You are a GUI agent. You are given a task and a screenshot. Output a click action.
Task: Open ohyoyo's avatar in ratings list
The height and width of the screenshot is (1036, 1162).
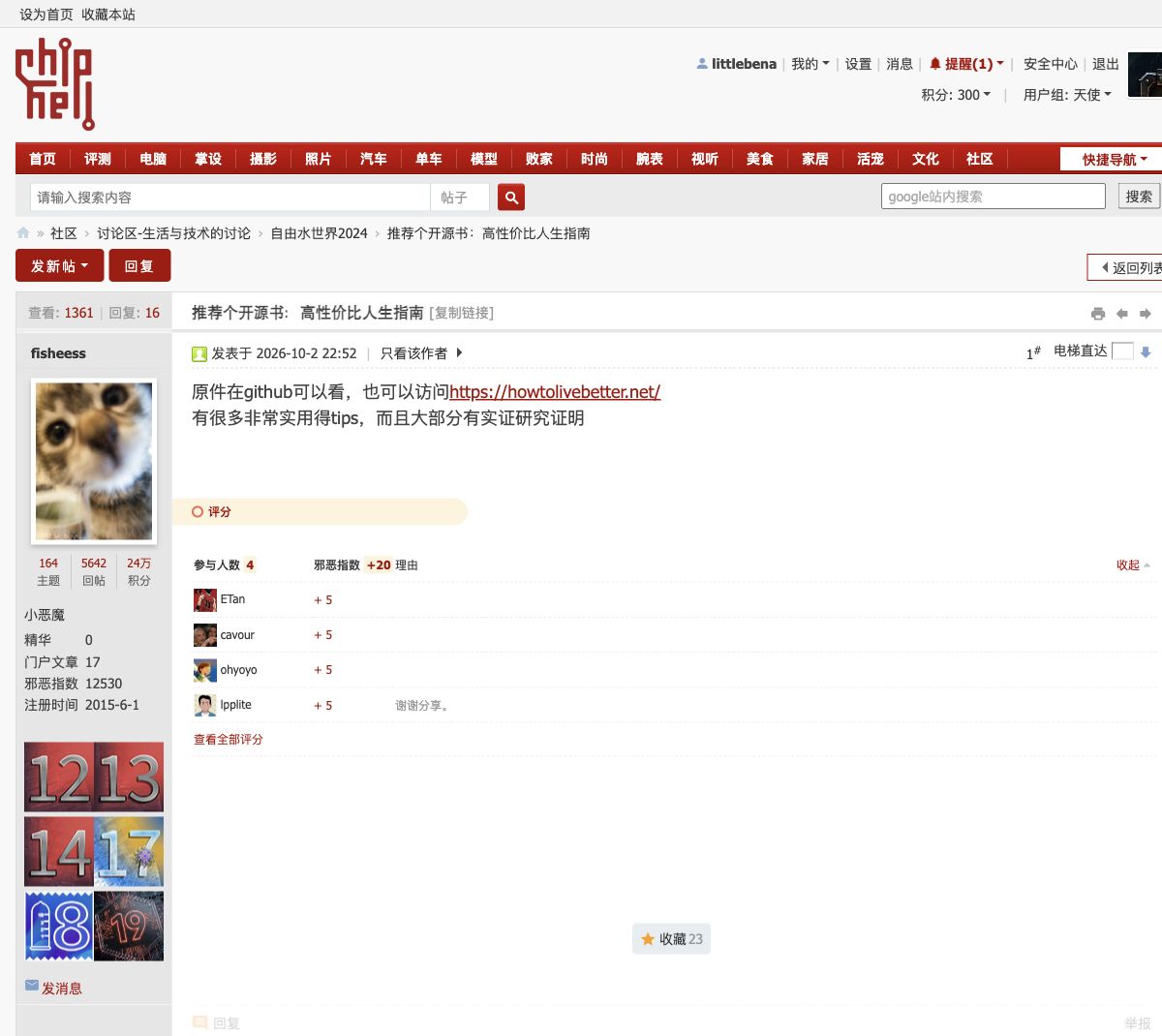205,670
